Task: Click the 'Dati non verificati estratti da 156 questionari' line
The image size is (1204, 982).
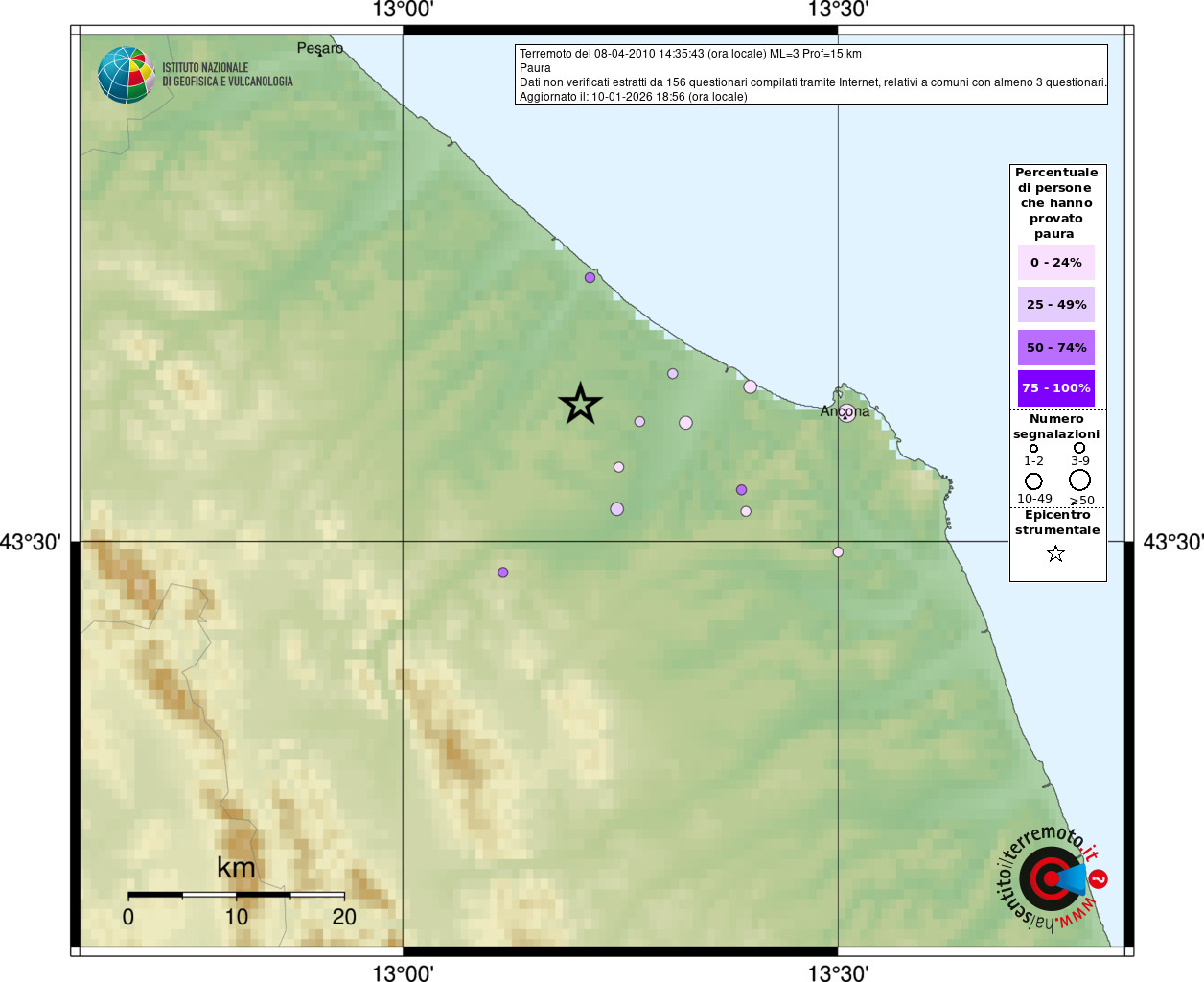Action: click(813, 82)
